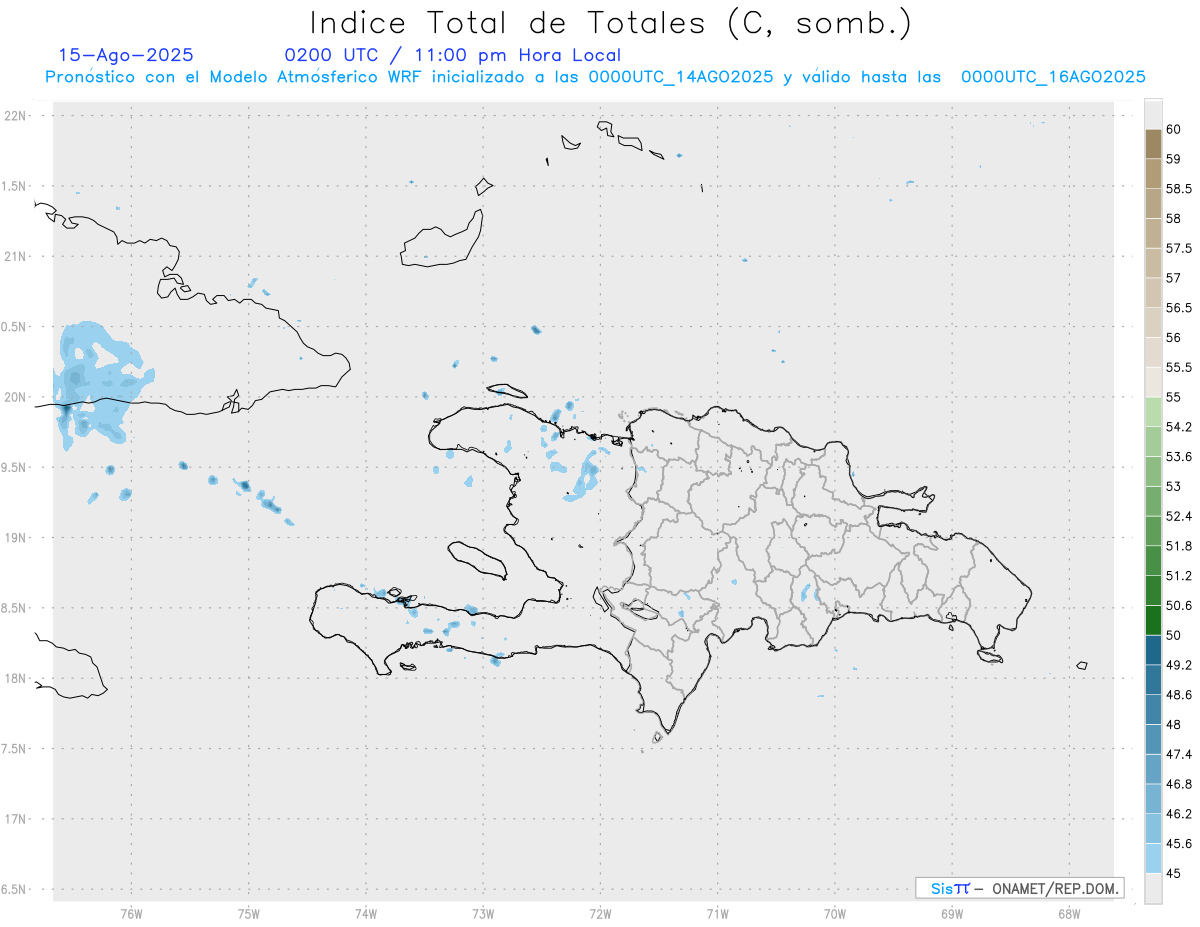1200x927 pixels.
Task: Select the dark blue swatch between 49.2 and 50
Action: tap(1153, 650)
